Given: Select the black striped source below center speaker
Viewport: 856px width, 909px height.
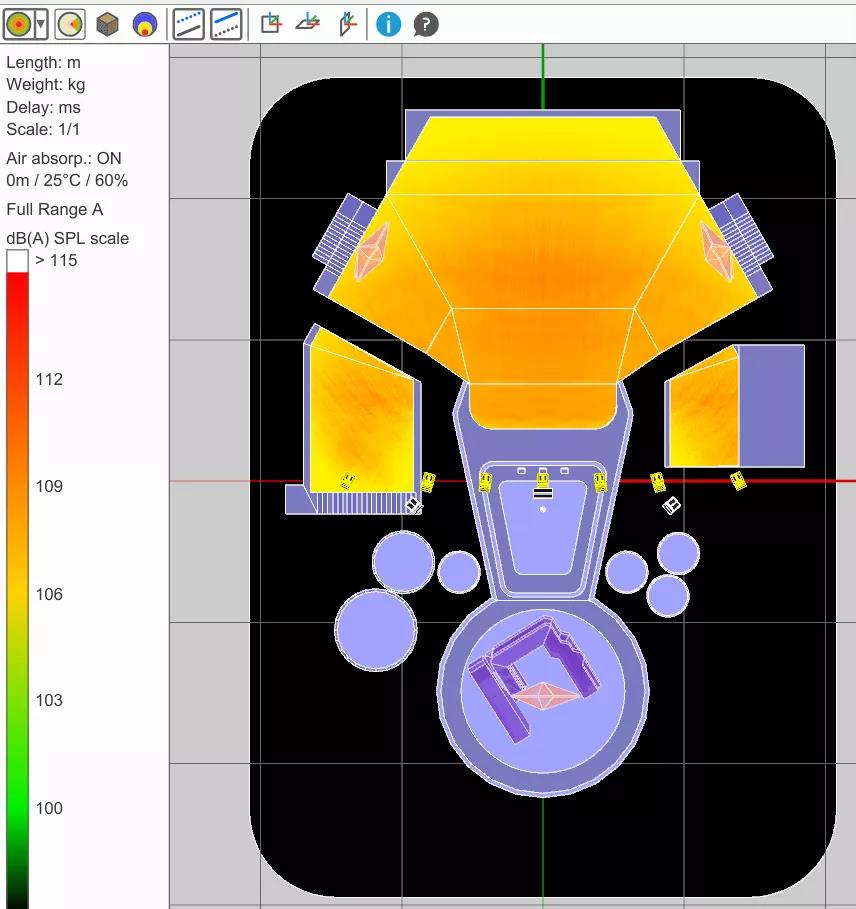Looking at the screenshot, I should (542, 493).
